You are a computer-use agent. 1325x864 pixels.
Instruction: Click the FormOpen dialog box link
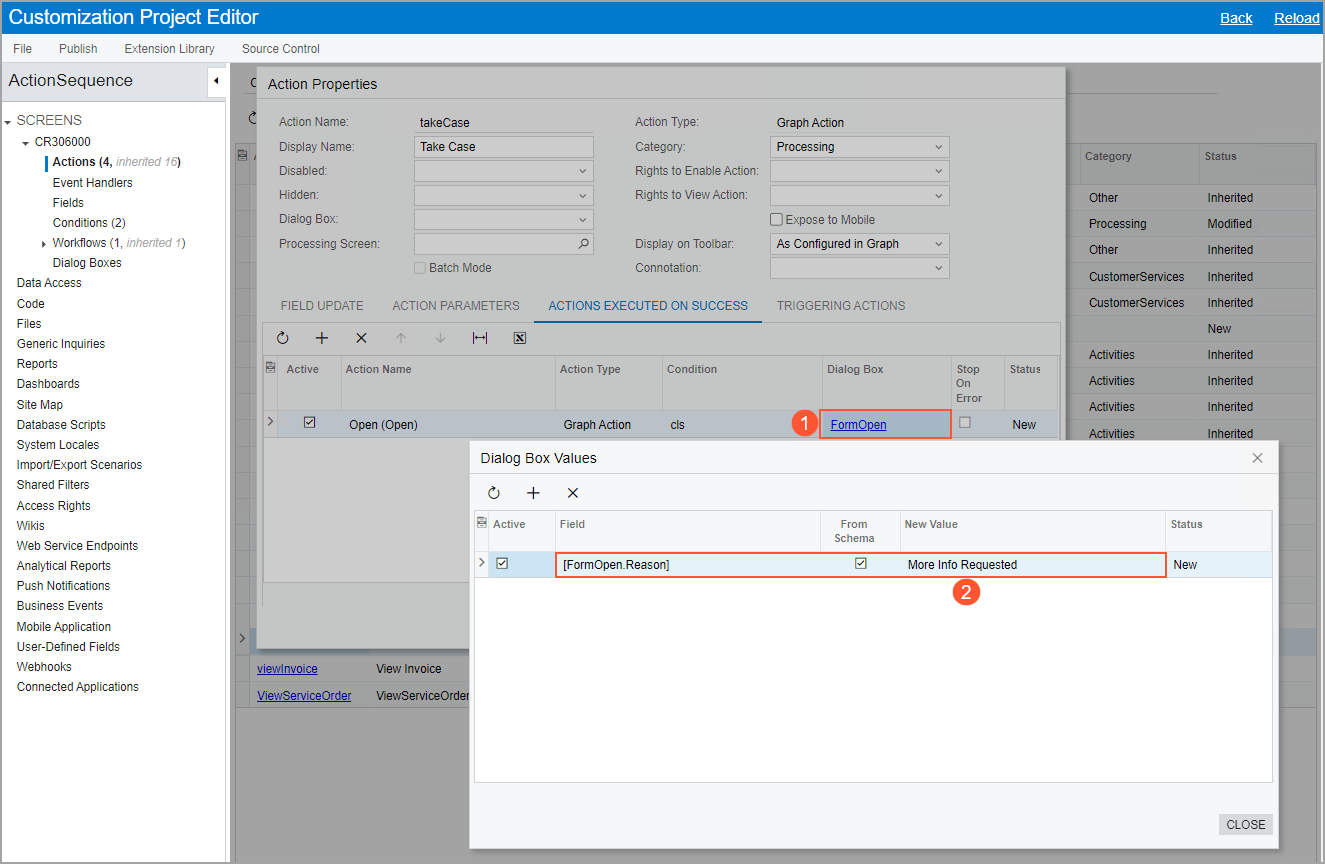(x=858, y=425)
